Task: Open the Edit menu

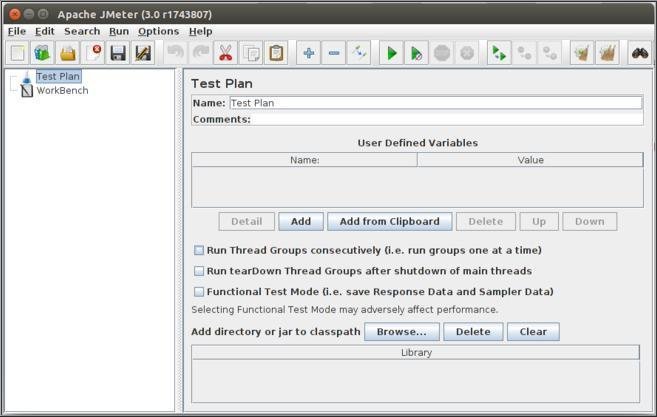Action: [44, 31]
